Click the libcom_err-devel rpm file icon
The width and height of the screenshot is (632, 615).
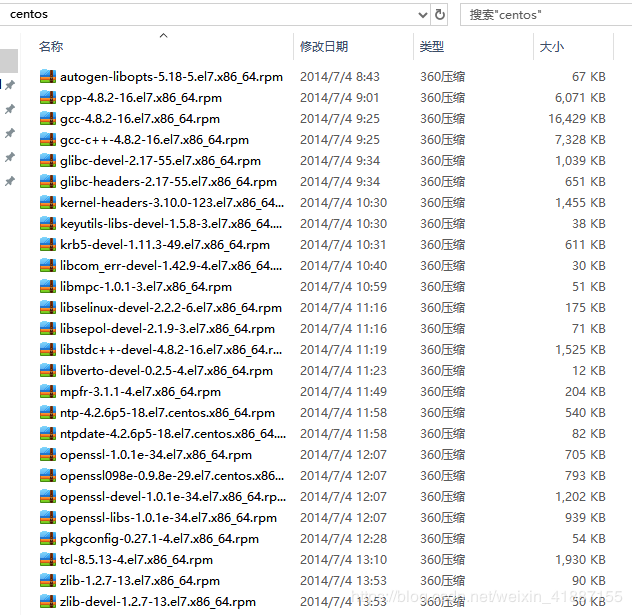48,265
